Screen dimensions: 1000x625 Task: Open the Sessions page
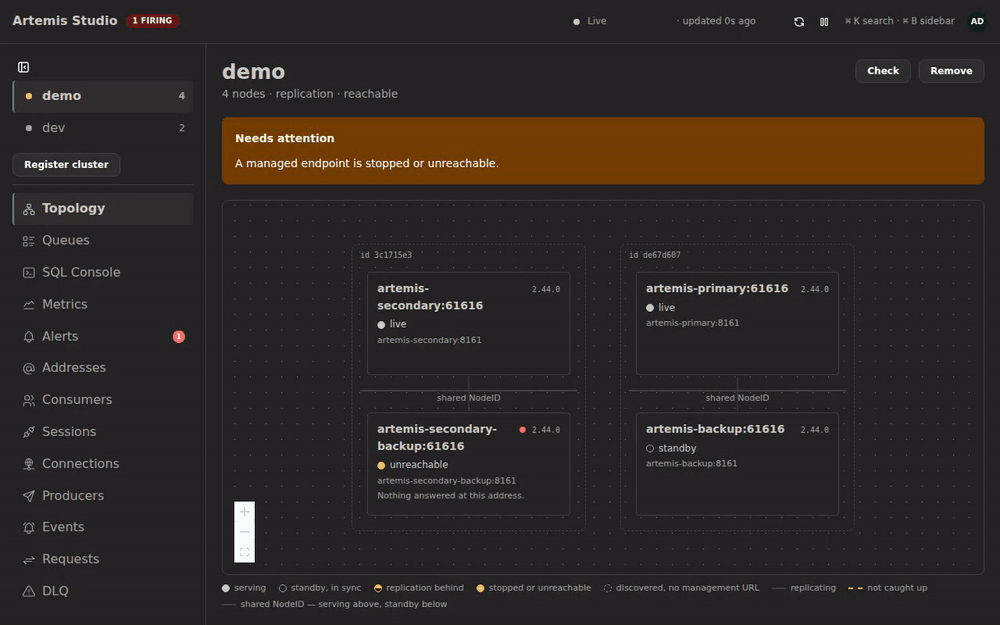103,432
